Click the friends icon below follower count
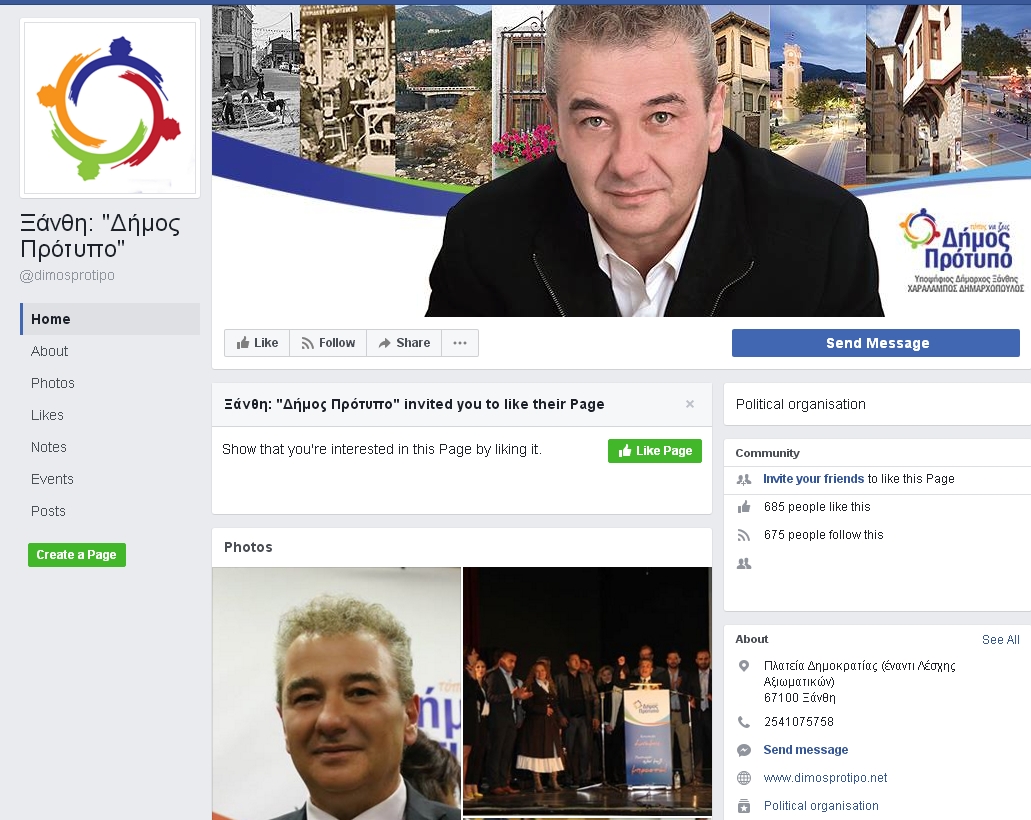 pyautogui.click(x=744, y=564)
